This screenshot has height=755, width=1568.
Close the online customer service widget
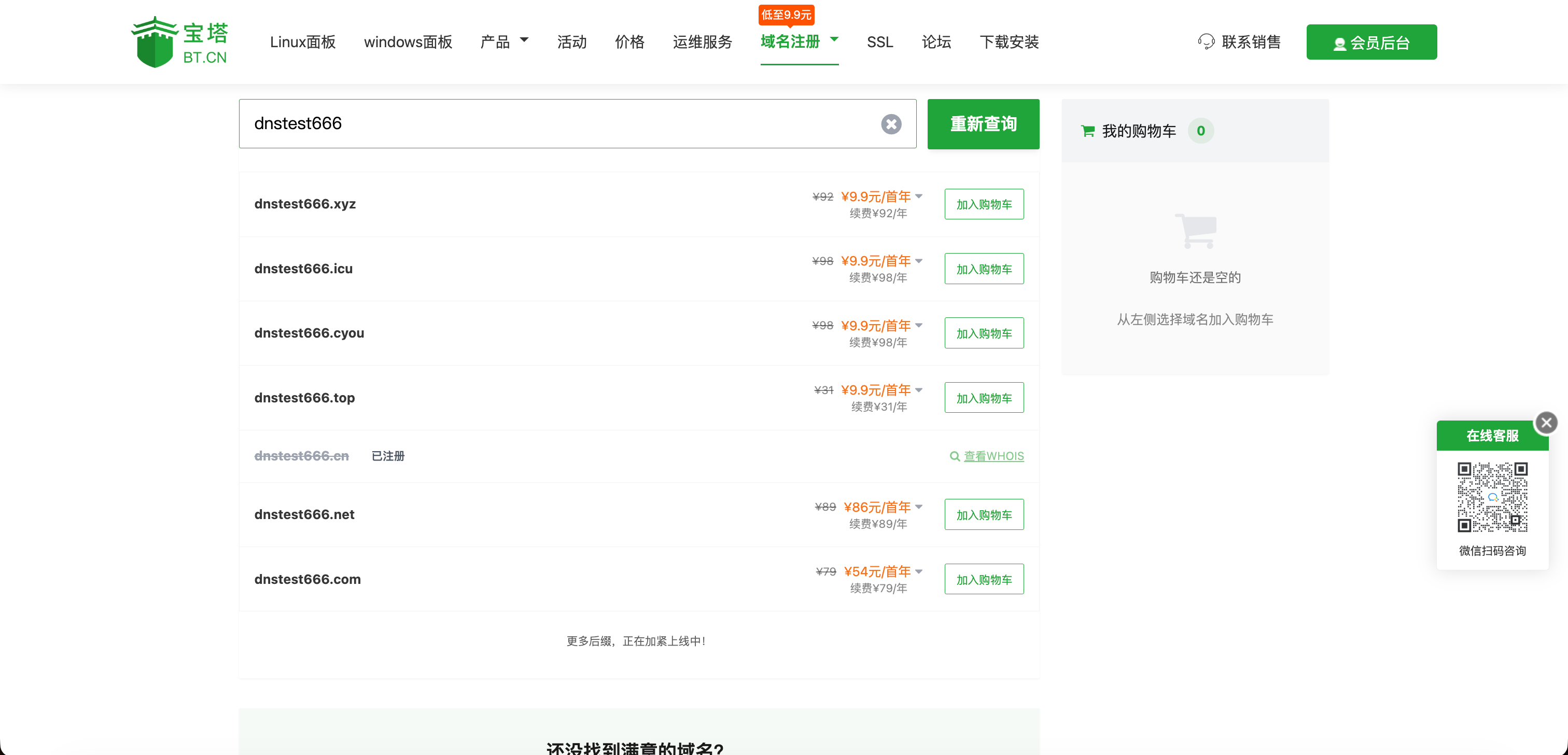pyautogui.click(x=1546, y=423)
